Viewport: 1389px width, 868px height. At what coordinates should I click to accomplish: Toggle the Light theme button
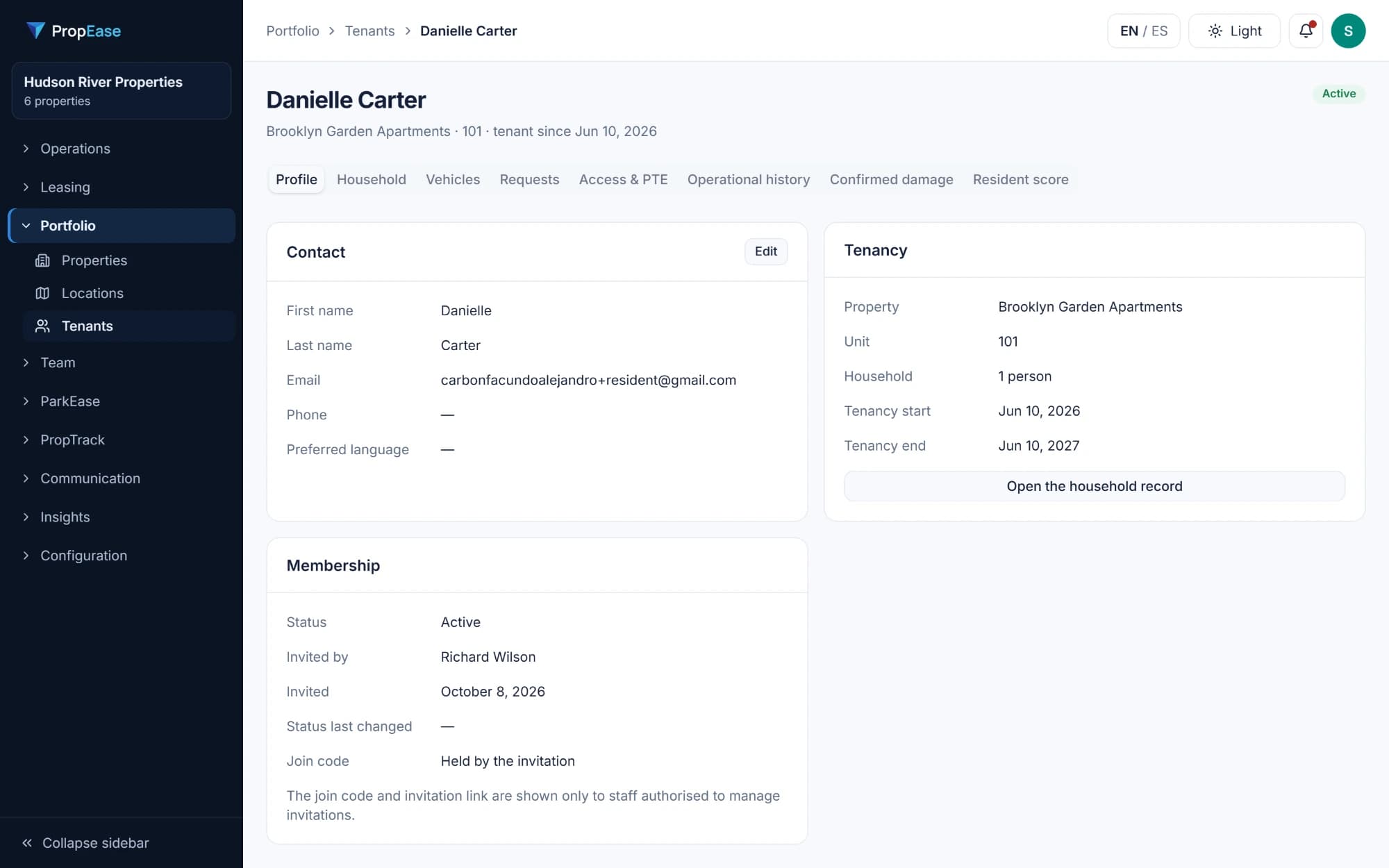pos(1234,31)
